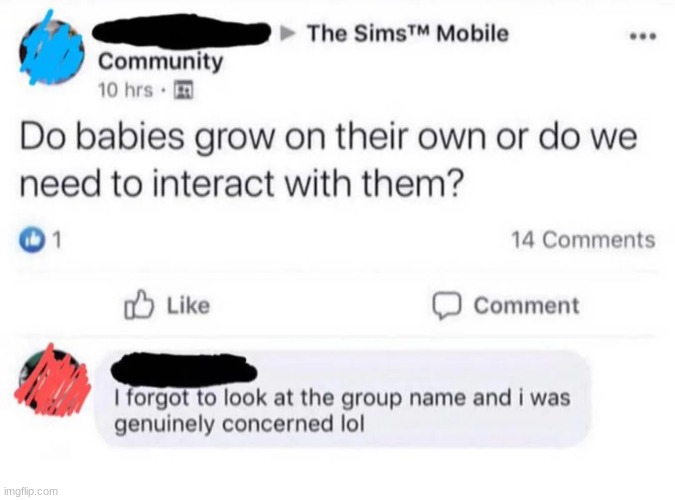675x500 pixels.
Task: Open the commenter's profile picture
Action: [52, 379]
